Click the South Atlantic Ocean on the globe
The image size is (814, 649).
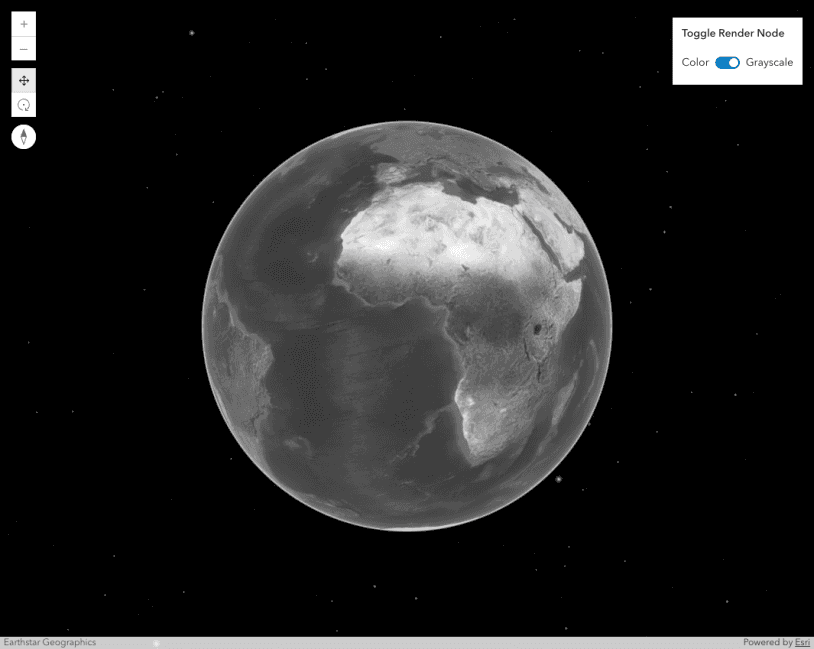(x=360, y=400)
